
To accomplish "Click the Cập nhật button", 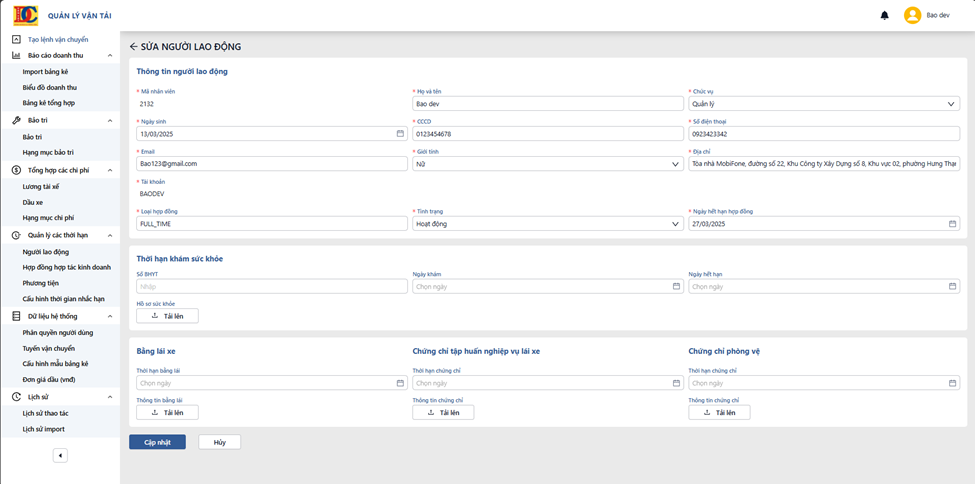I will 157,442.
